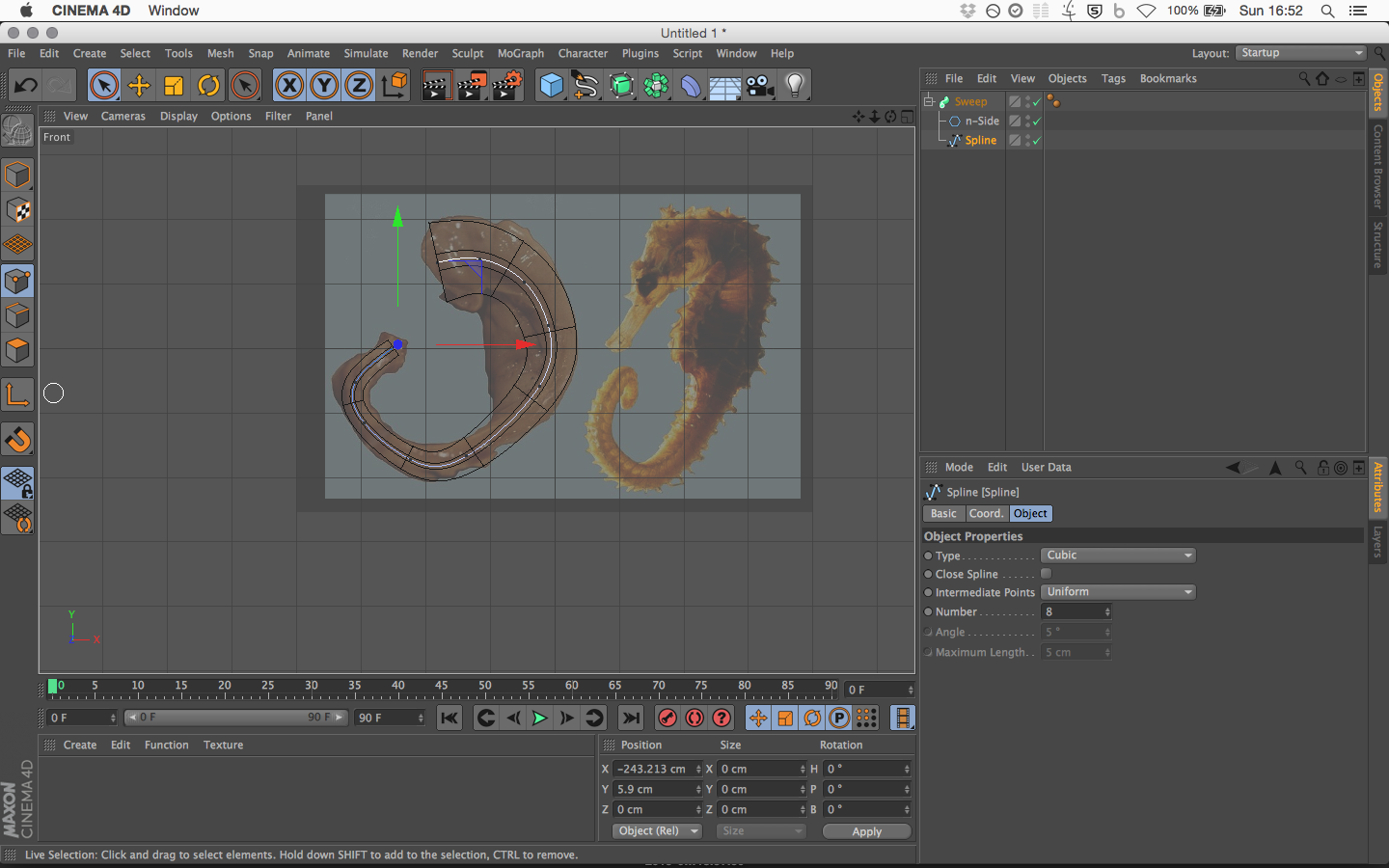This screenshot has width=1389, height=868.
Task: Switch to the Coord. tab
Action: 986,514
